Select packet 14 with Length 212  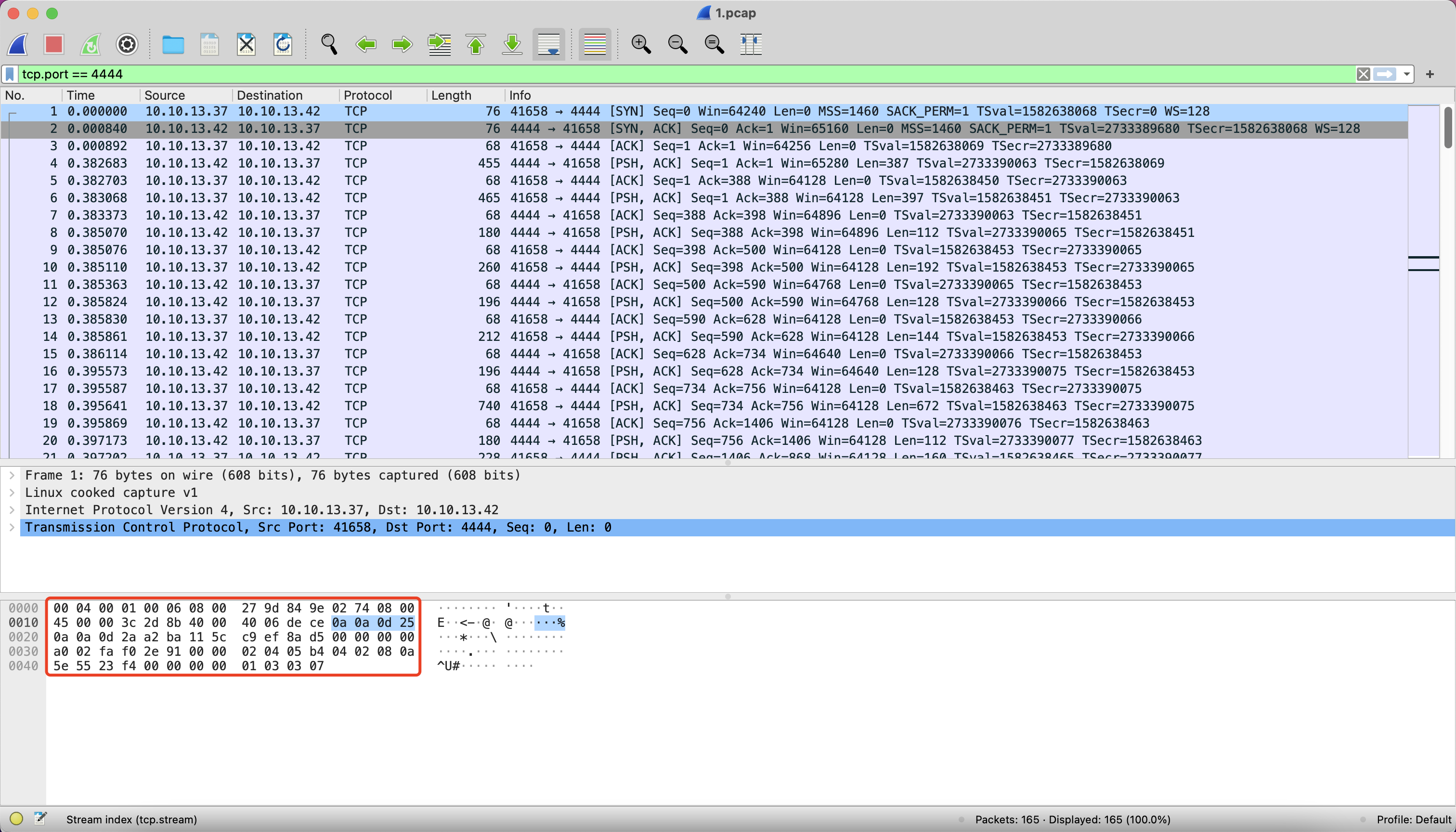click(704, 337)
